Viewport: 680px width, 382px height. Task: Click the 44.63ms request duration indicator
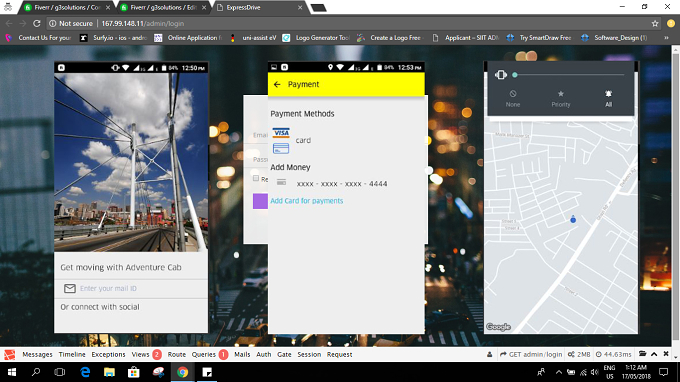(613, 355)
